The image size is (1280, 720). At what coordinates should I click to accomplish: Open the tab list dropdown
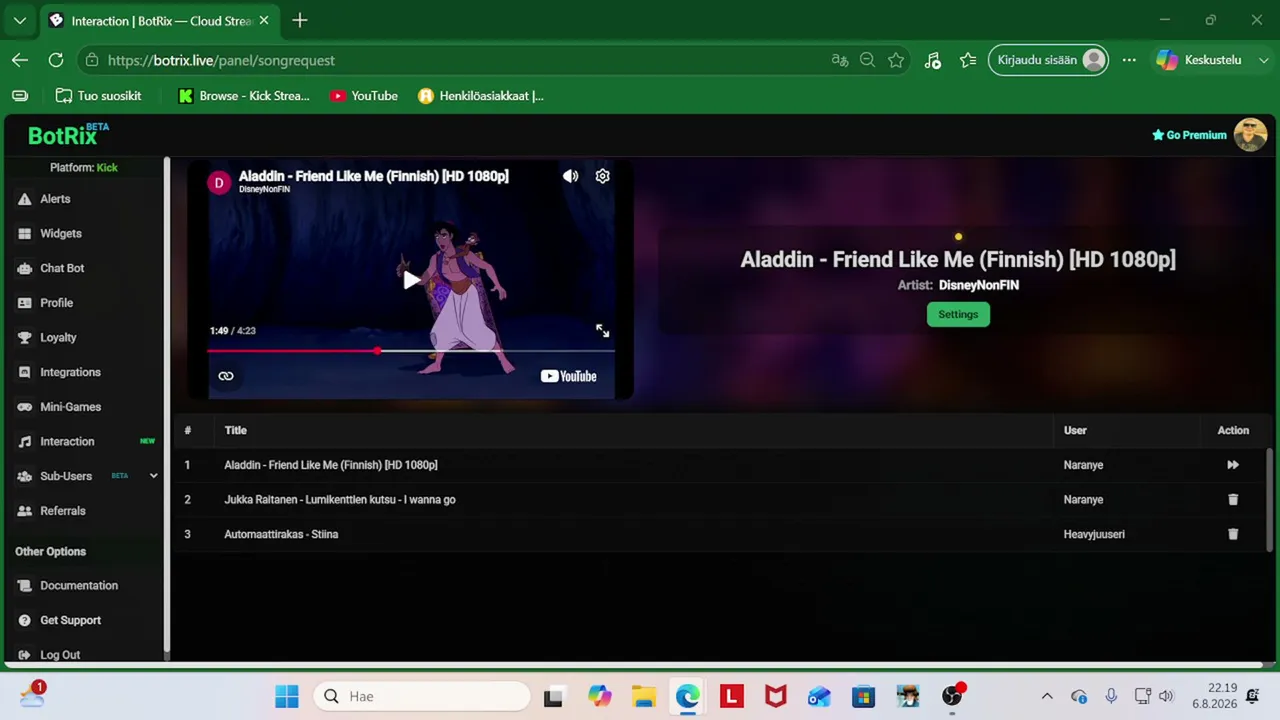coord(20,20)
